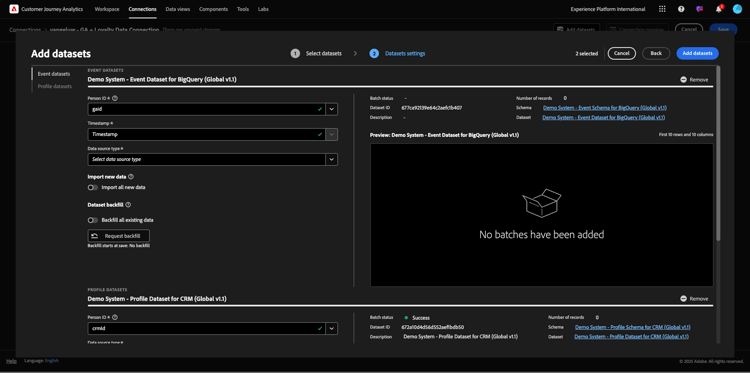Viewport: 750px width, 373px height.
Task: Switch to Profile datasets side tab
Action: [x=55, y=87]
